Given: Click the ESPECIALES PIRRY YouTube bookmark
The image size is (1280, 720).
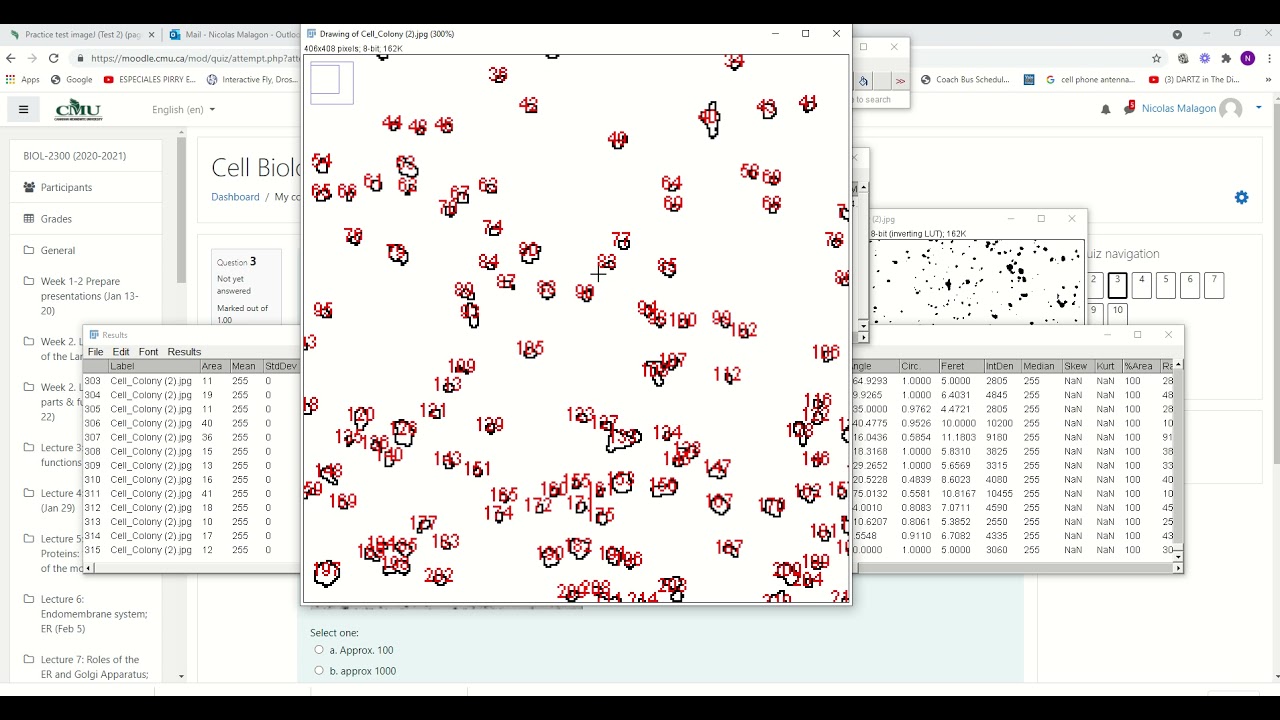Looking at the screenshot, I should [x=149, y=79].
